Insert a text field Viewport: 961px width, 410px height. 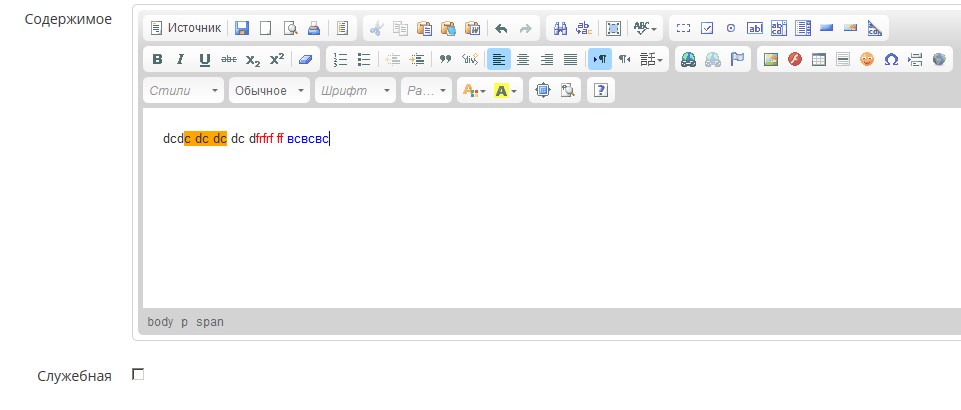point(754,28)
